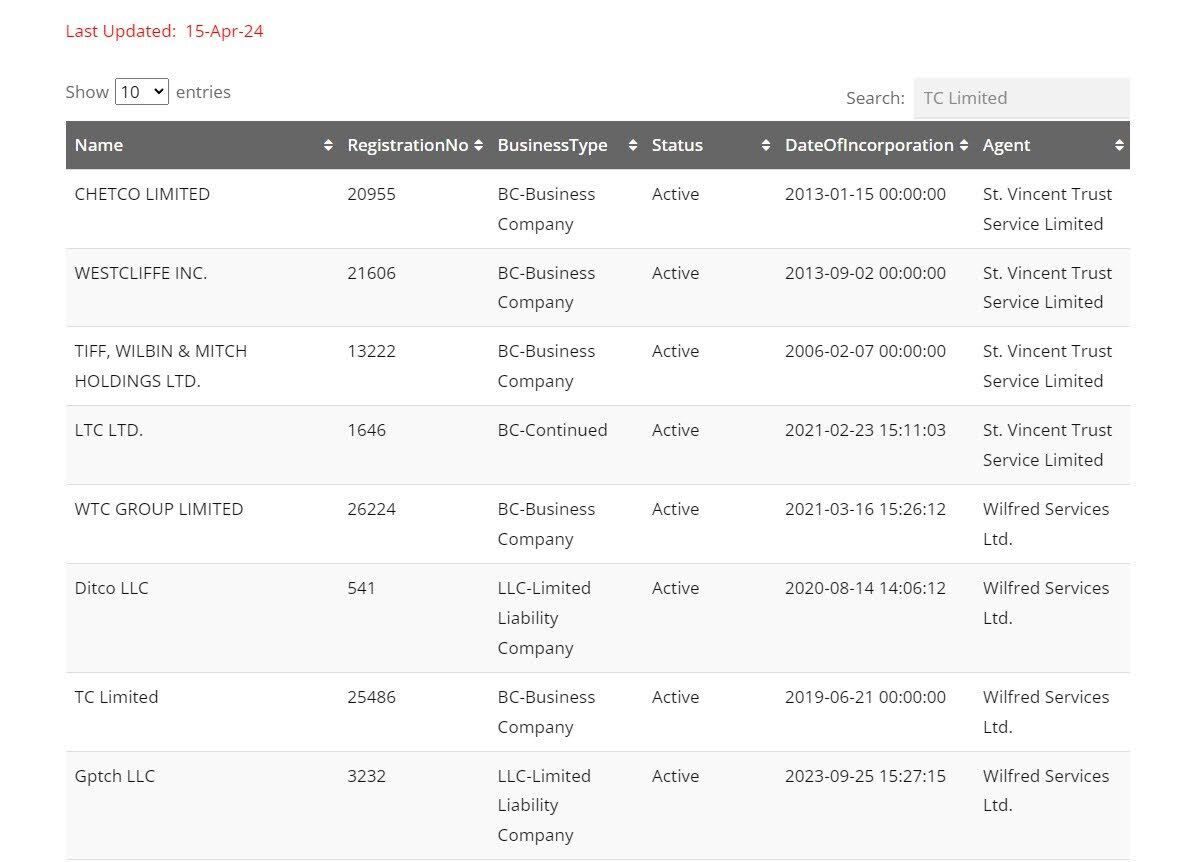Select the Gptch LLC name cell
The width and height of the screenshot is (1178, 862).
(114, 776)
